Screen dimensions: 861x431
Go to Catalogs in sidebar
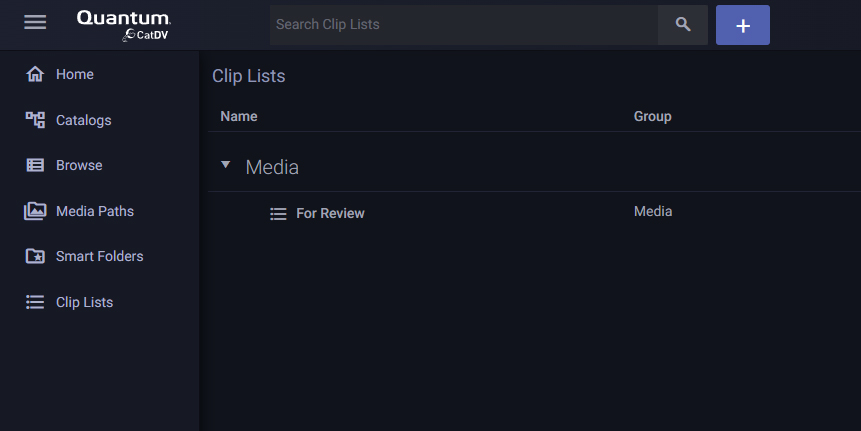[x=83, y=120]
